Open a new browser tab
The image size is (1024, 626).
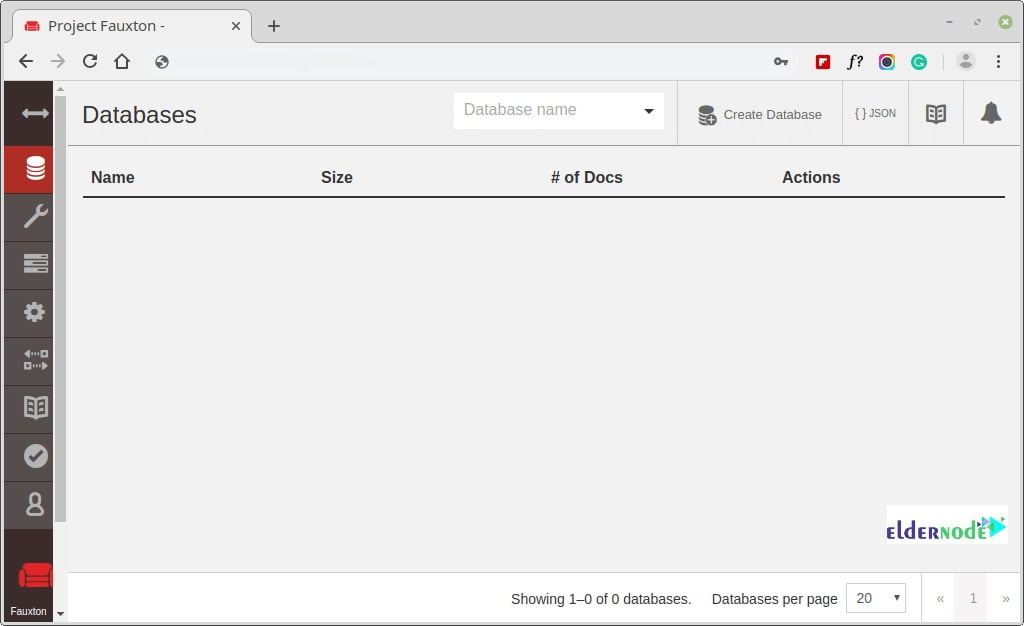click(x=273, y=26)
